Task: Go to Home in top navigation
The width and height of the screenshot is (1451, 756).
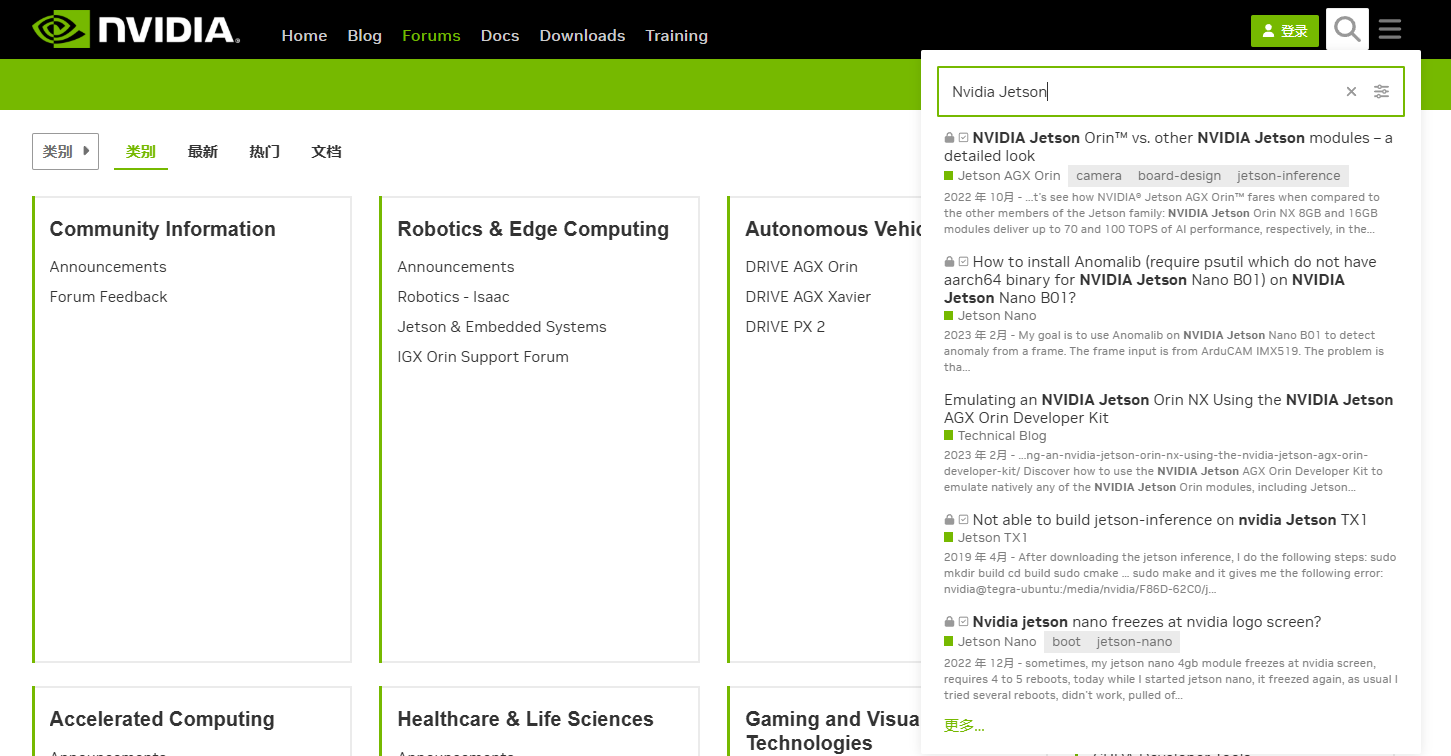Action: point(304,35)
